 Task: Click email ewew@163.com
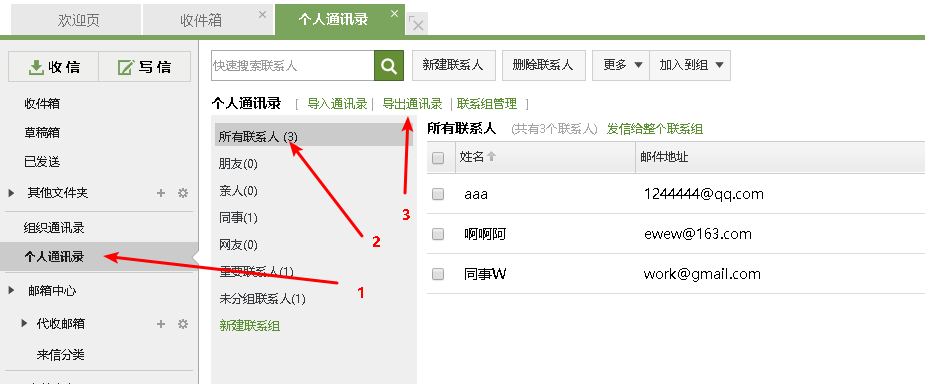click(698, 234)
